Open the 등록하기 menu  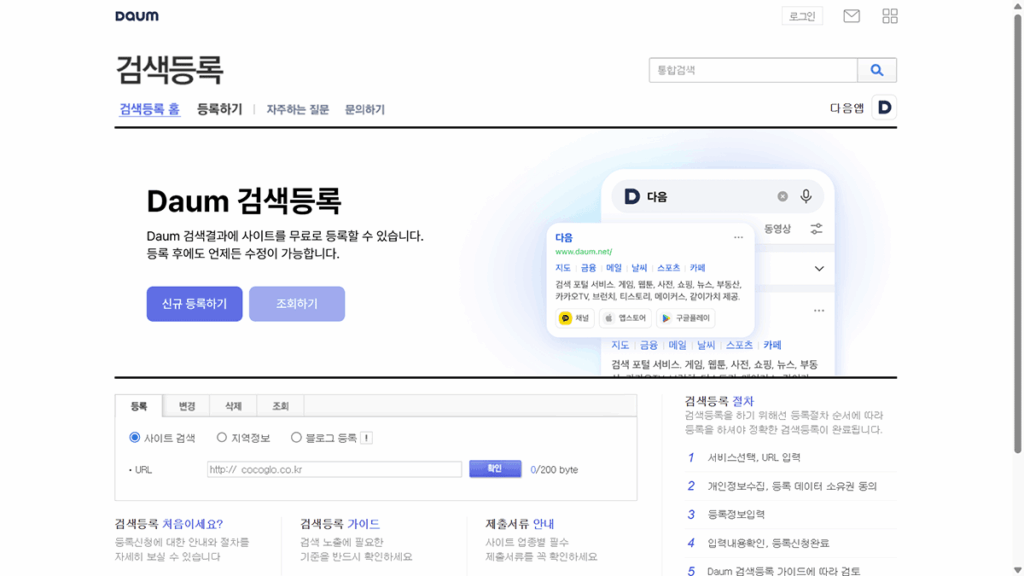tap(219, 109)
